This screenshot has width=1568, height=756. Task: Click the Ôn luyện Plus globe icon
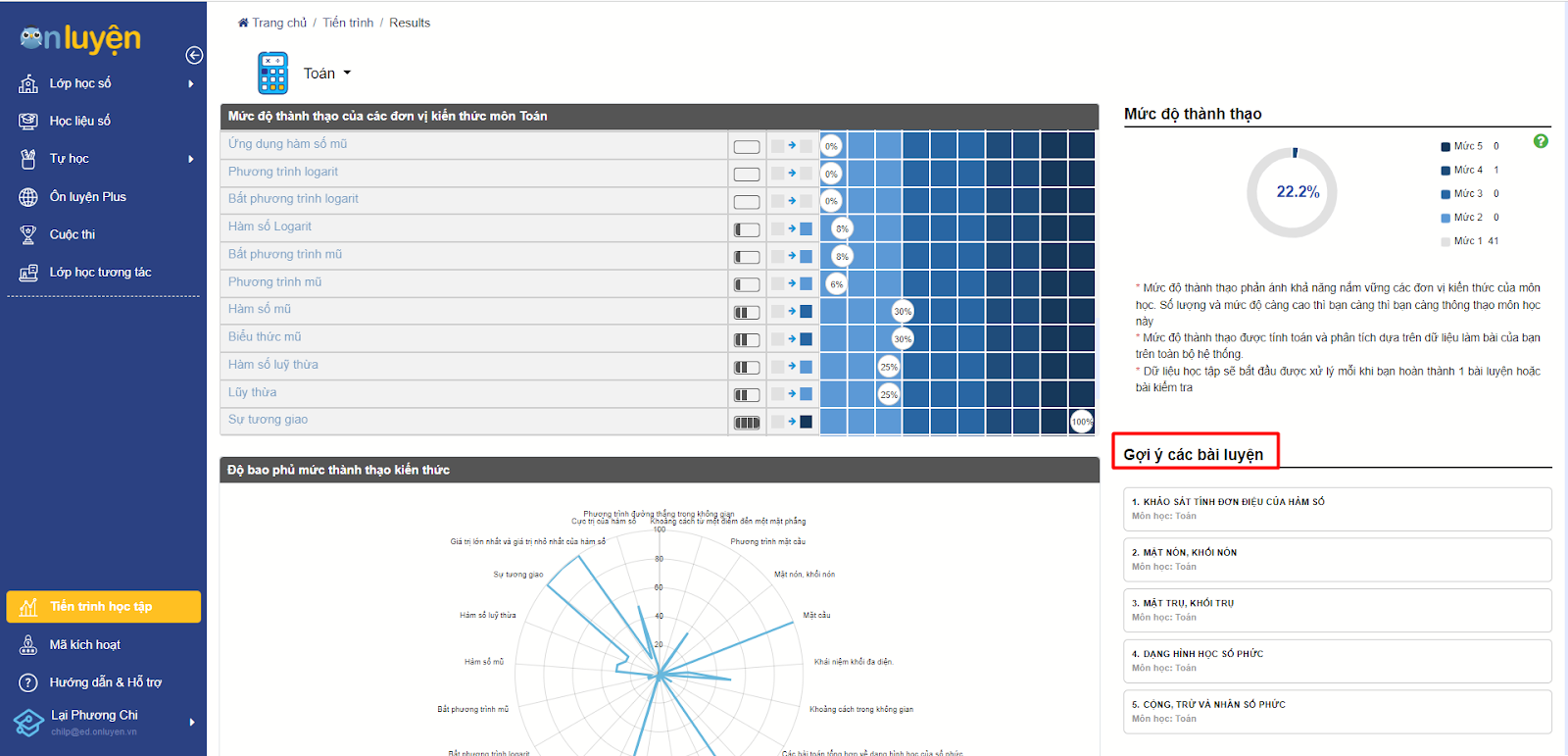coord(28,197)
